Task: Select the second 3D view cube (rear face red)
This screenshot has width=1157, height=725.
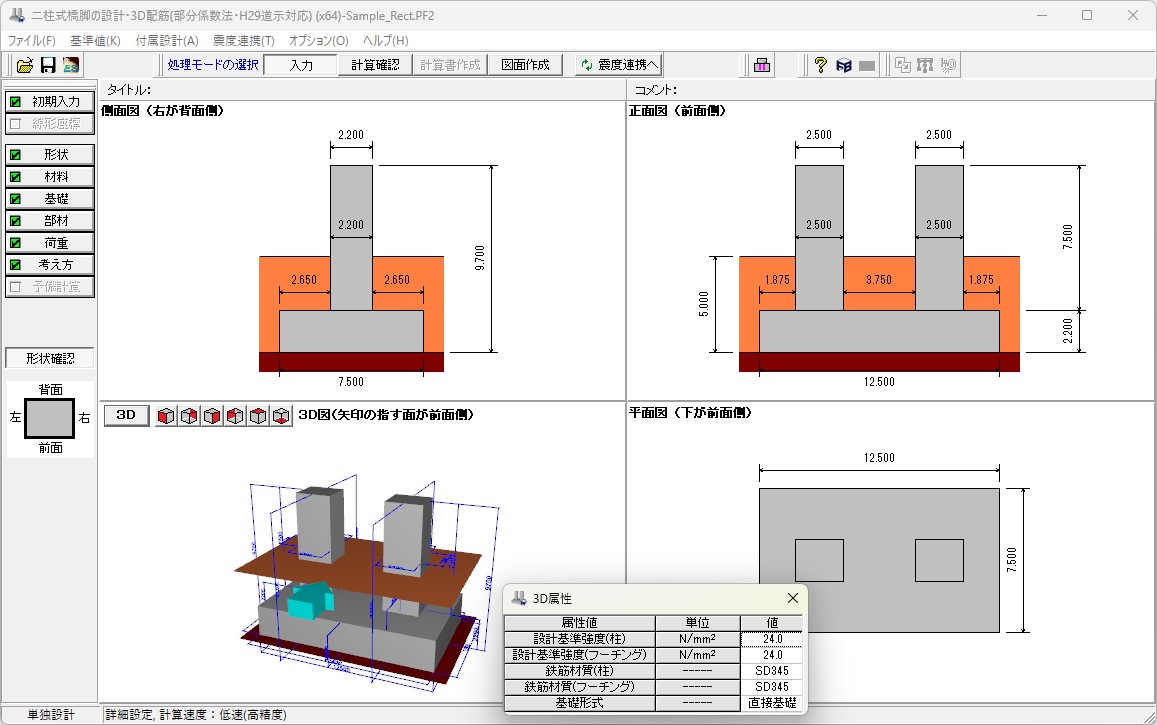Action: pos(189,416)
